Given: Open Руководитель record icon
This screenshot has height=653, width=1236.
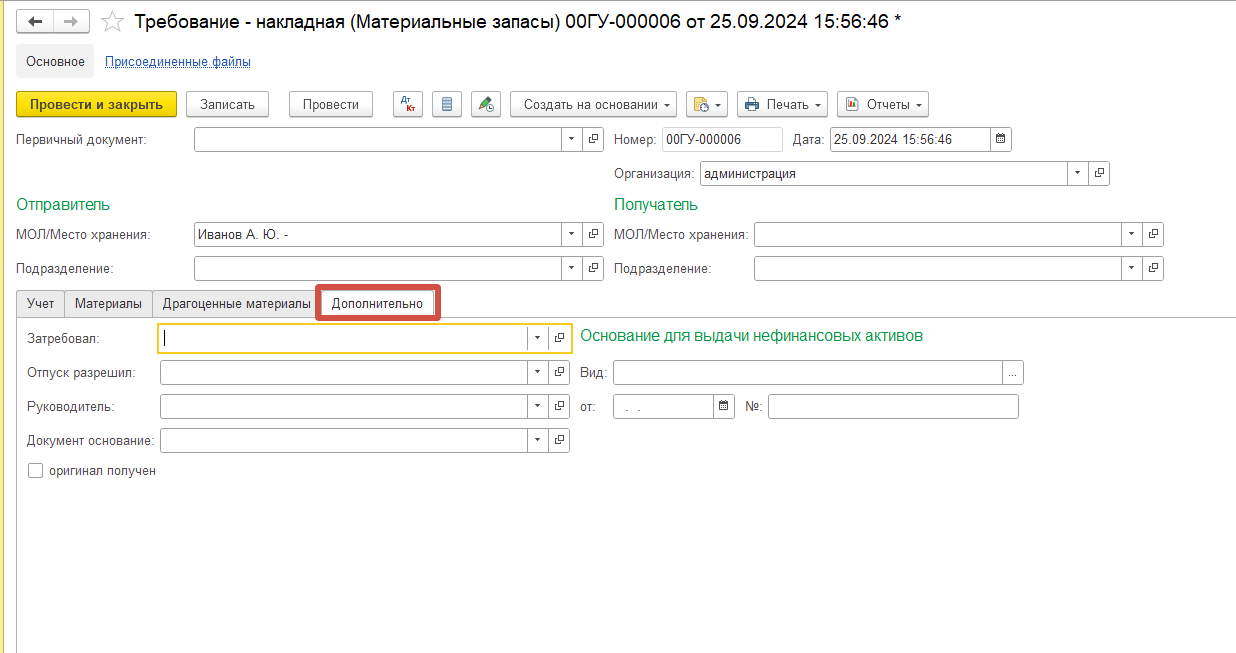Looking at the screenshot, I should coord(559,407).
